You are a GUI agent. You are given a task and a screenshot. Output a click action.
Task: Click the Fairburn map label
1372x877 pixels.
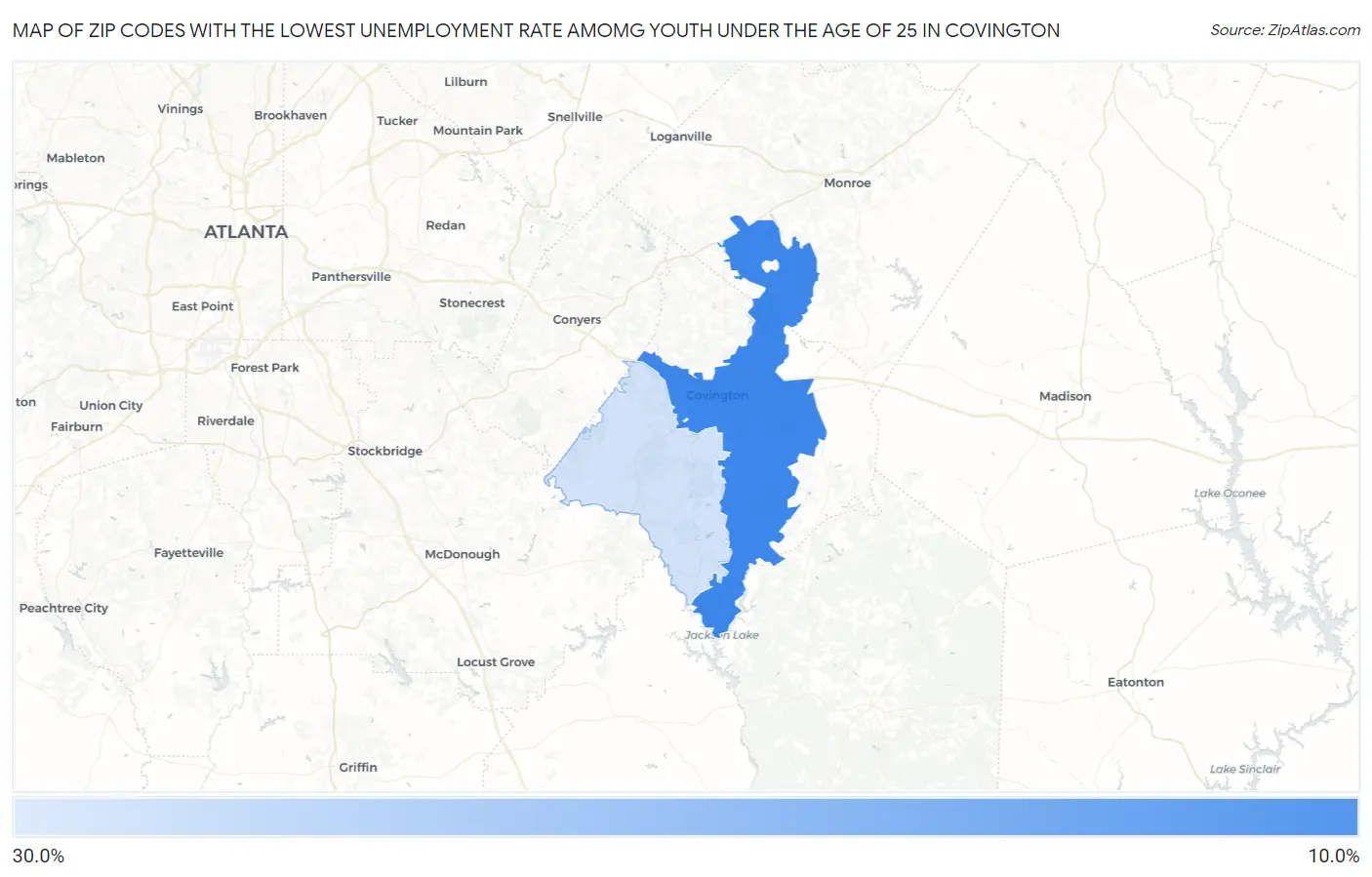click(76, 427)
